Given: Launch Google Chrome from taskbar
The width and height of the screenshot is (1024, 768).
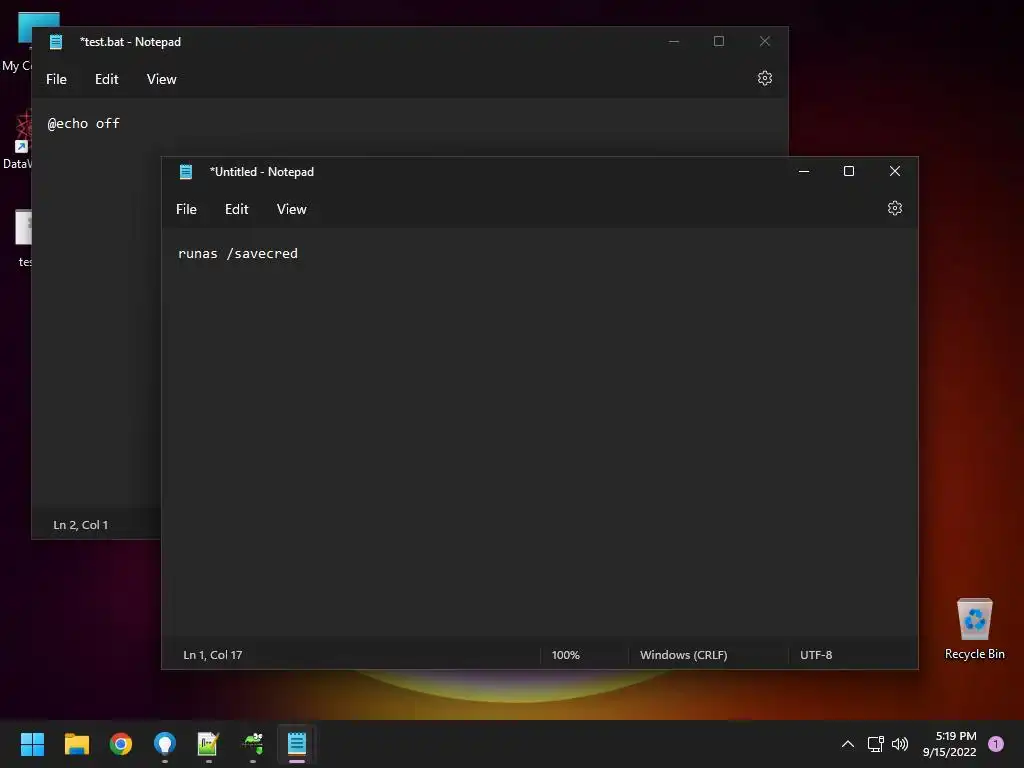Looking at the screenshot, I should pyautogui.click(x=121, y=744).
